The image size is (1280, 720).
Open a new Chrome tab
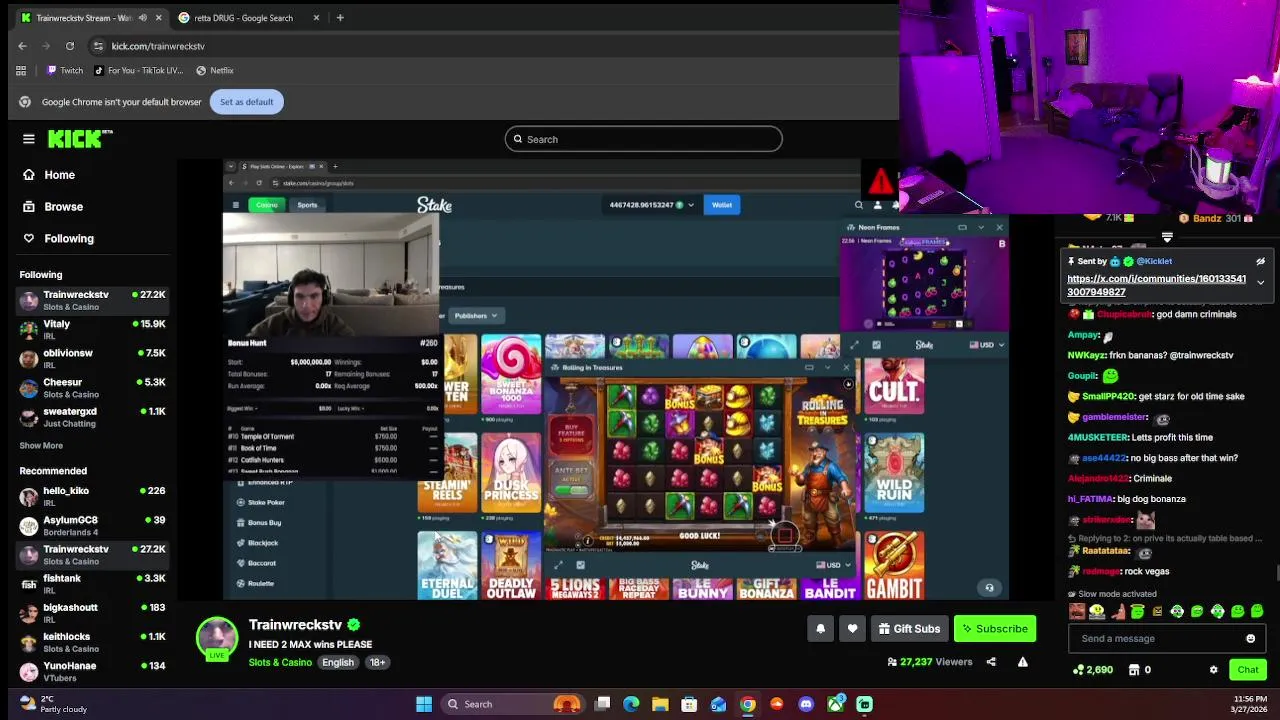pos(340,18)
